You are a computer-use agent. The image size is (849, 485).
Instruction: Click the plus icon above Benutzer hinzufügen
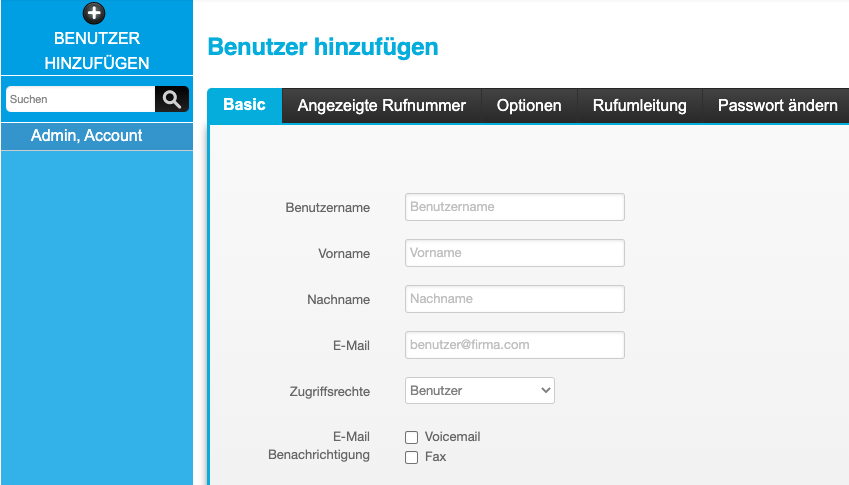pos(94,13)
